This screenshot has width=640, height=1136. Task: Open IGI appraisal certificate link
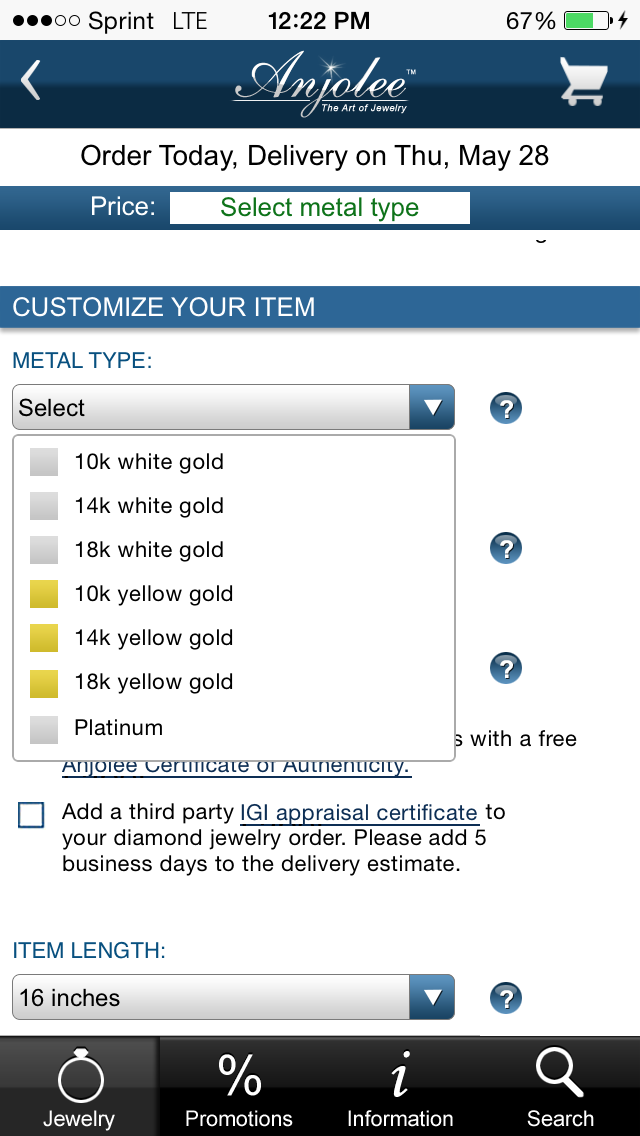pos(359,813)
